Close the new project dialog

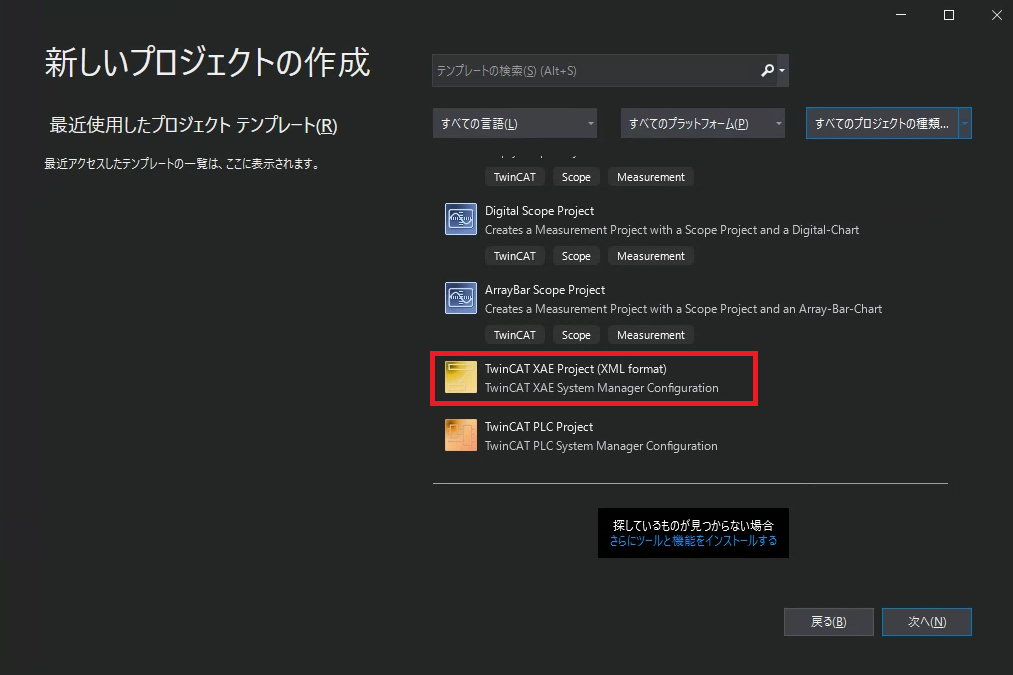coord(997,15)
